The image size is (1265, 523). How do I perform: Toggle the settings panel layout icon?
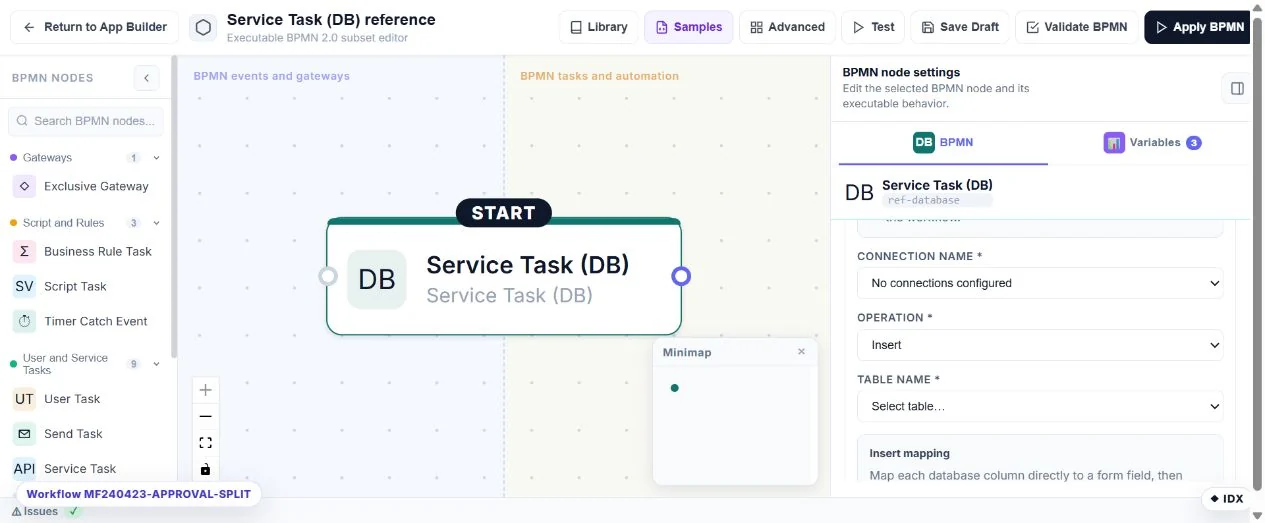pos(1237,88)
